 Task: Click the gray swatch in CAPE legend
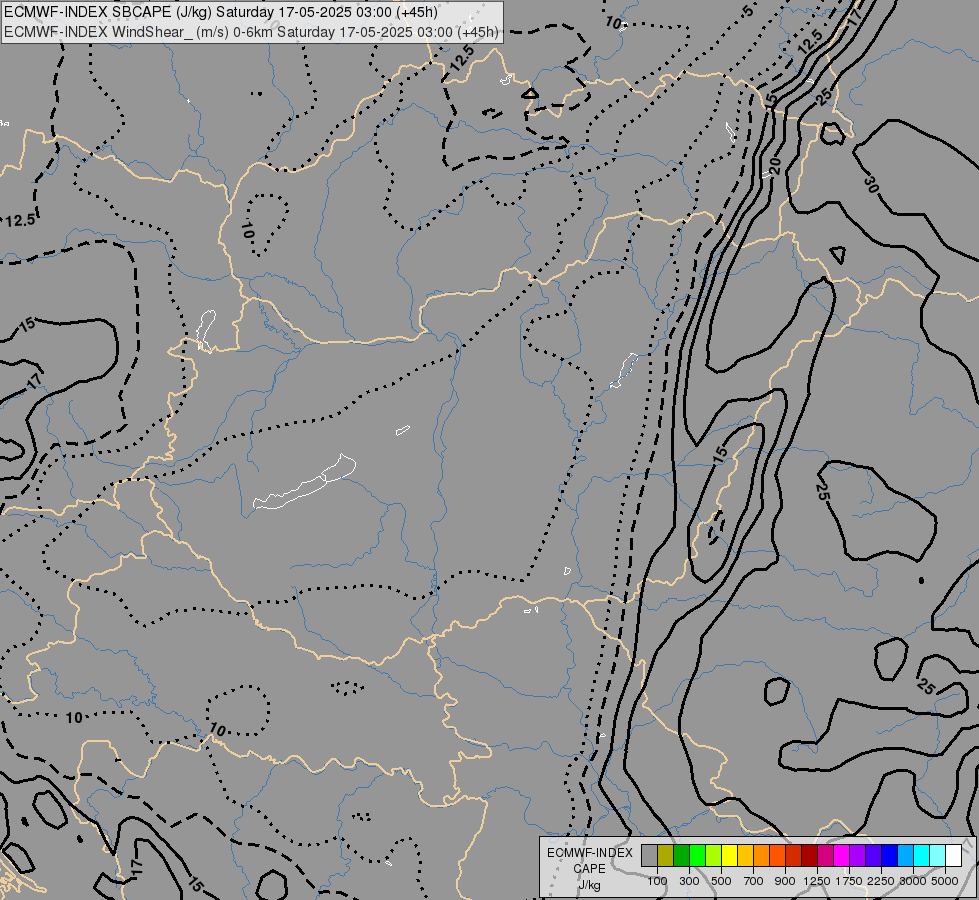click(x=650, y=855)
